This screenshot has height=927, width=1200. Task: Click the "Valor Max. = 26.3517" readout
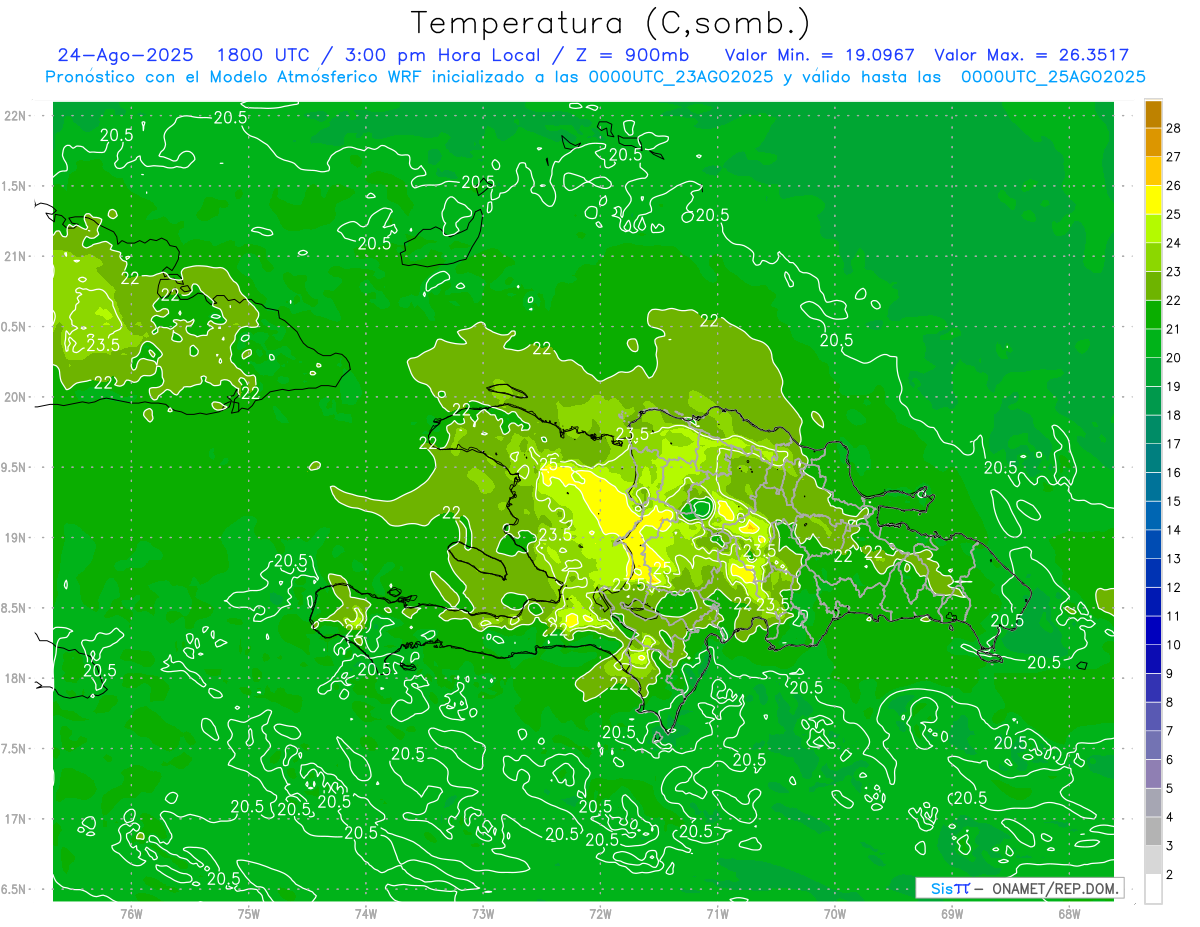pyautogui.click(x=1031, y=55)
